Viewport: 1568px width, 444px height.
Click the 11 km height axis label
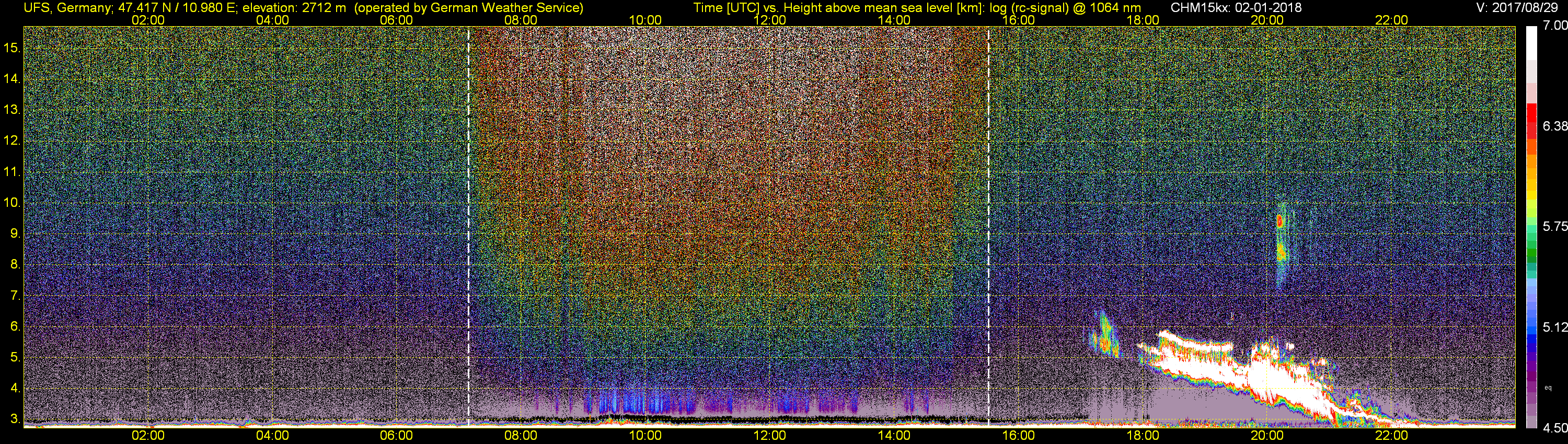click(x=11, y=172)
